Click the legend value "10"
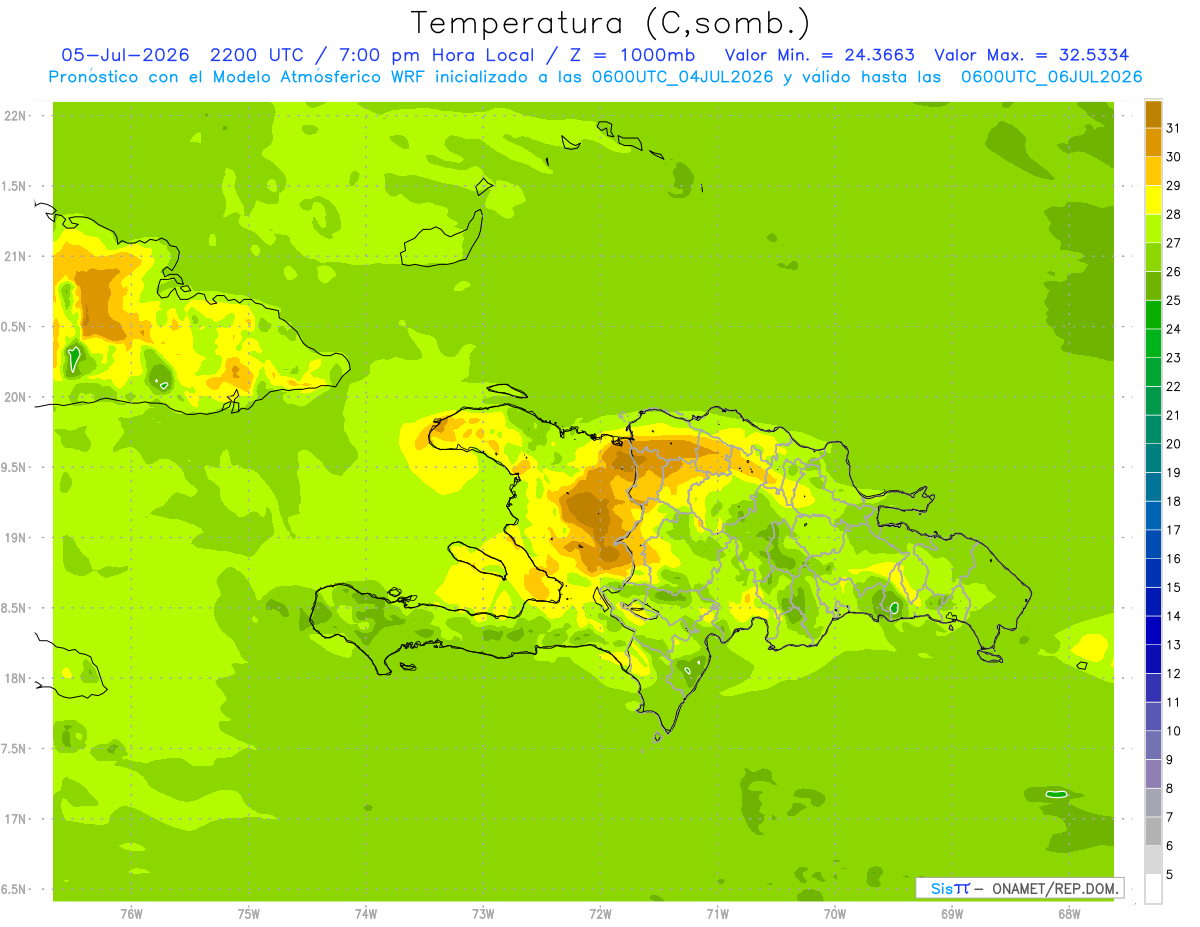The width and height of the screenshot is (1200, 927). pos(1173,731)
